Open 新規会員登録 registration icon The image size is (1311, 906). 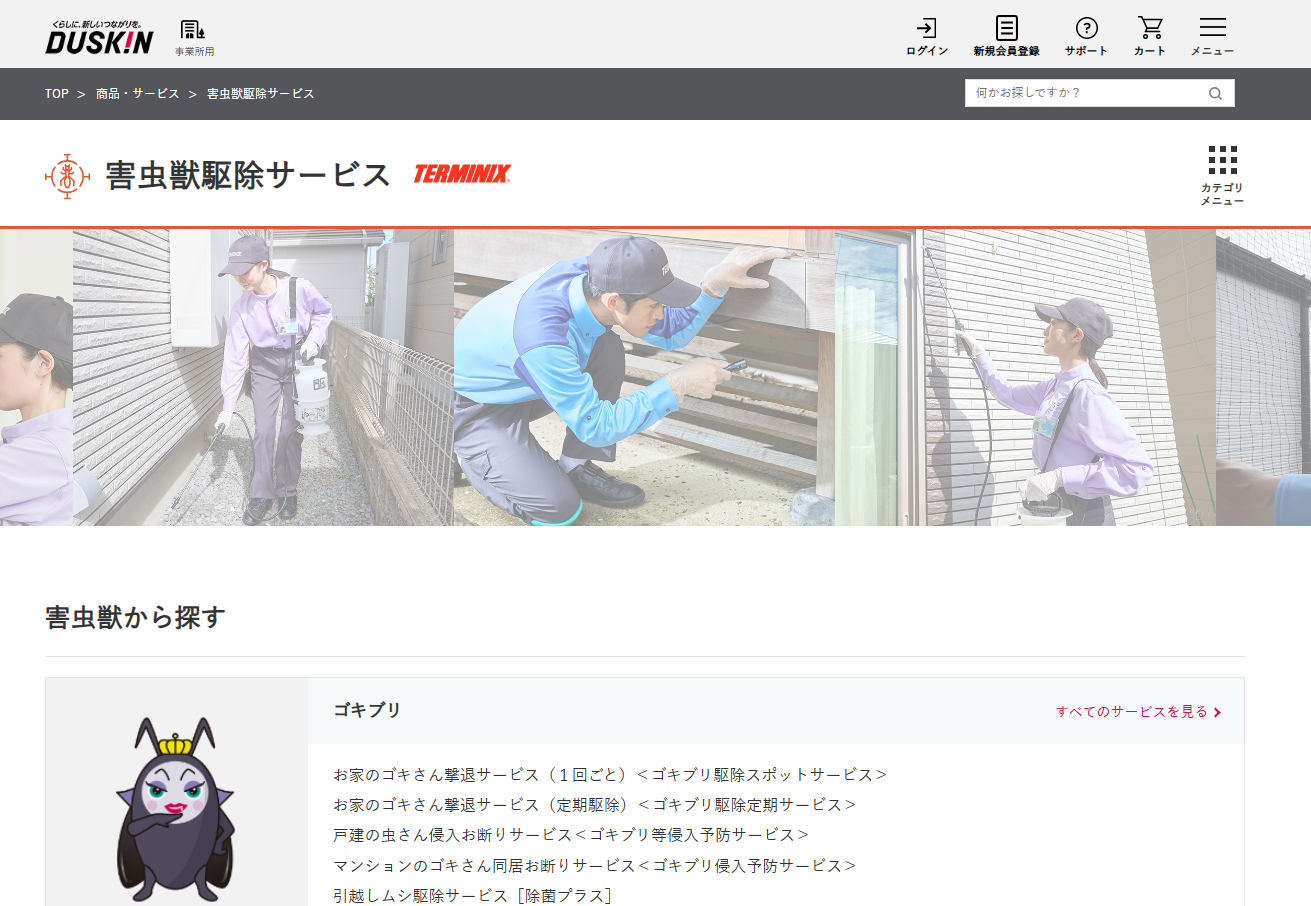(x=1006, y=37)
